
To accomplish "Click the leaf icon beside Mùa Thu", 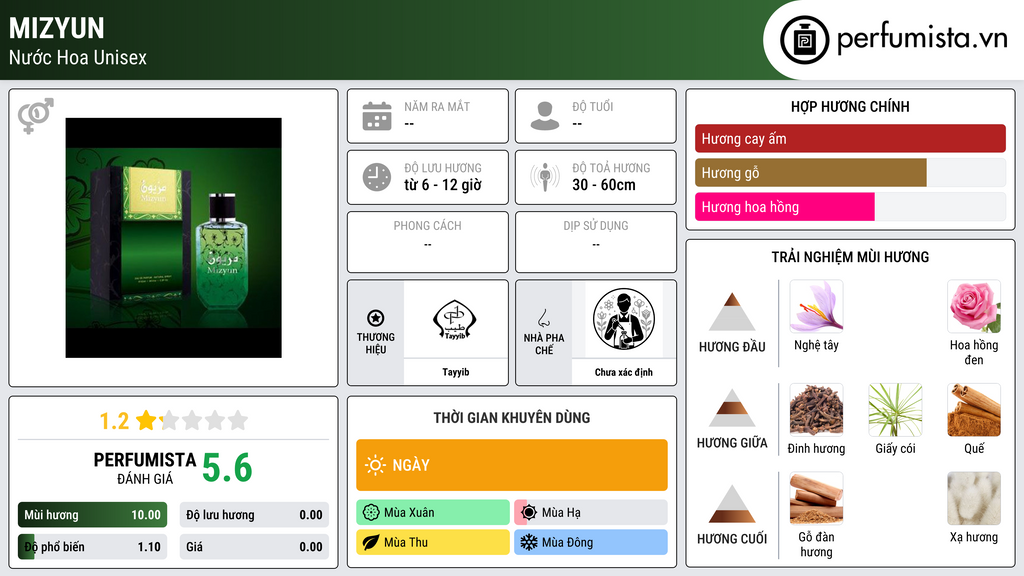I will 371,542.
